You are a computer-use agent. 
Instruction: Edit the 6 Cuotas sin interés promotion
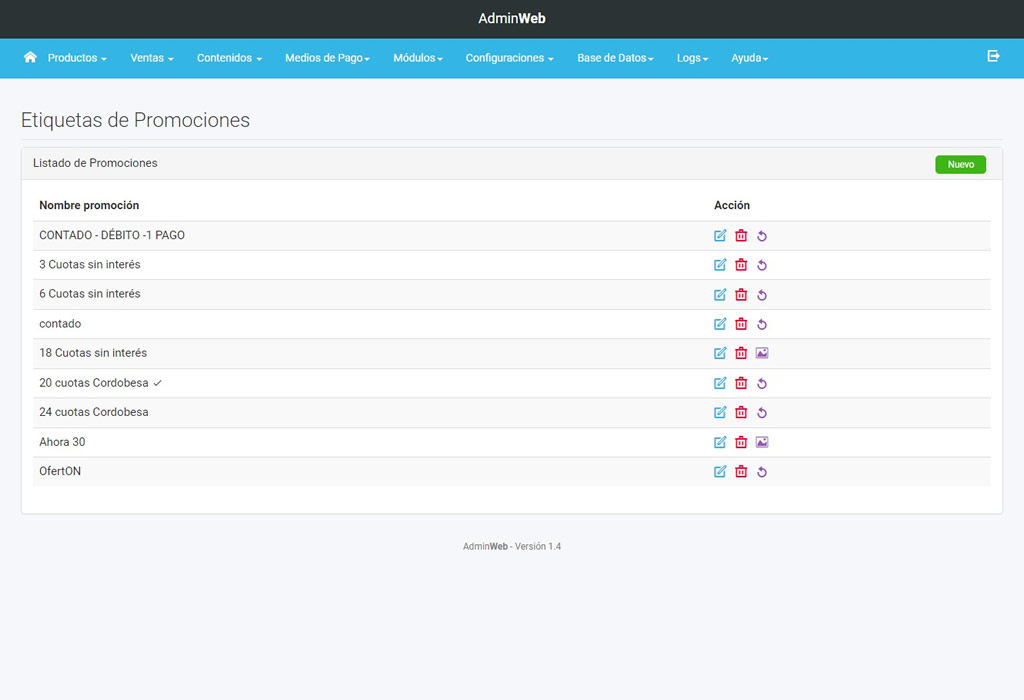click(x=720, y=295)
